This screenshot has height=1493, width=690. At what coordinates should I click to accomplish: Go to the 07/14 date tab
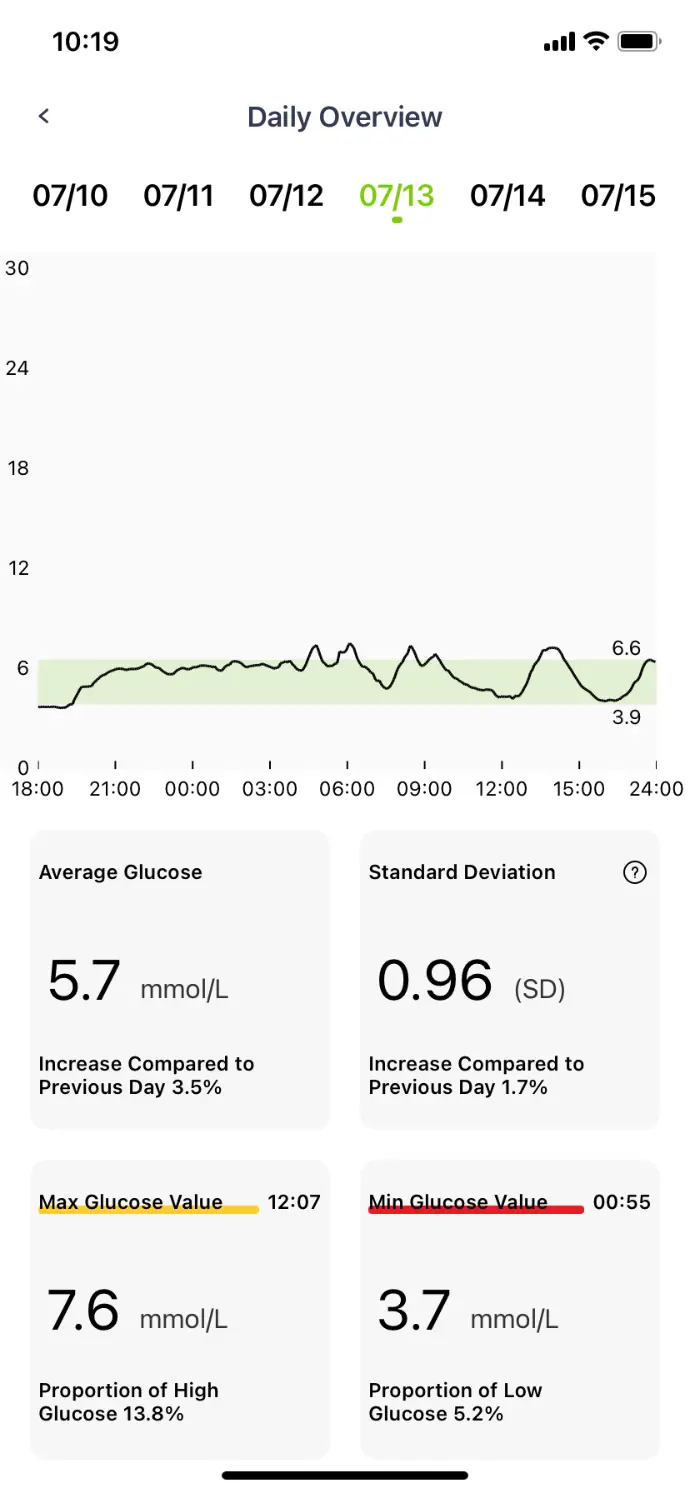click(508, 195)
